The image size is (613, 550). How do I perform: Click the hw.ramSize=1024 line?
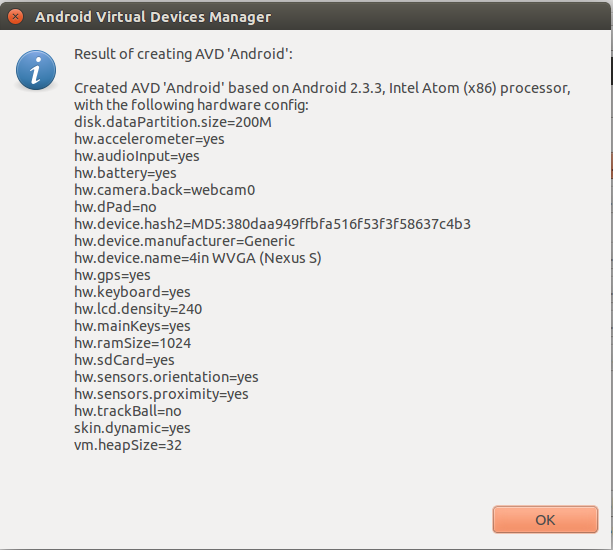pyautogui.click(x=133, y=343)
